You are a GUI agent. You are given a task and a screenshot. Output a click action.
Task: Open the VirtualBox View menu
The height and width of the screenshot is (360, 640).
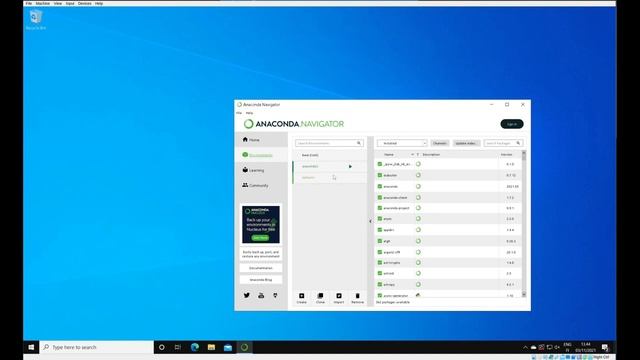point(58,3)
